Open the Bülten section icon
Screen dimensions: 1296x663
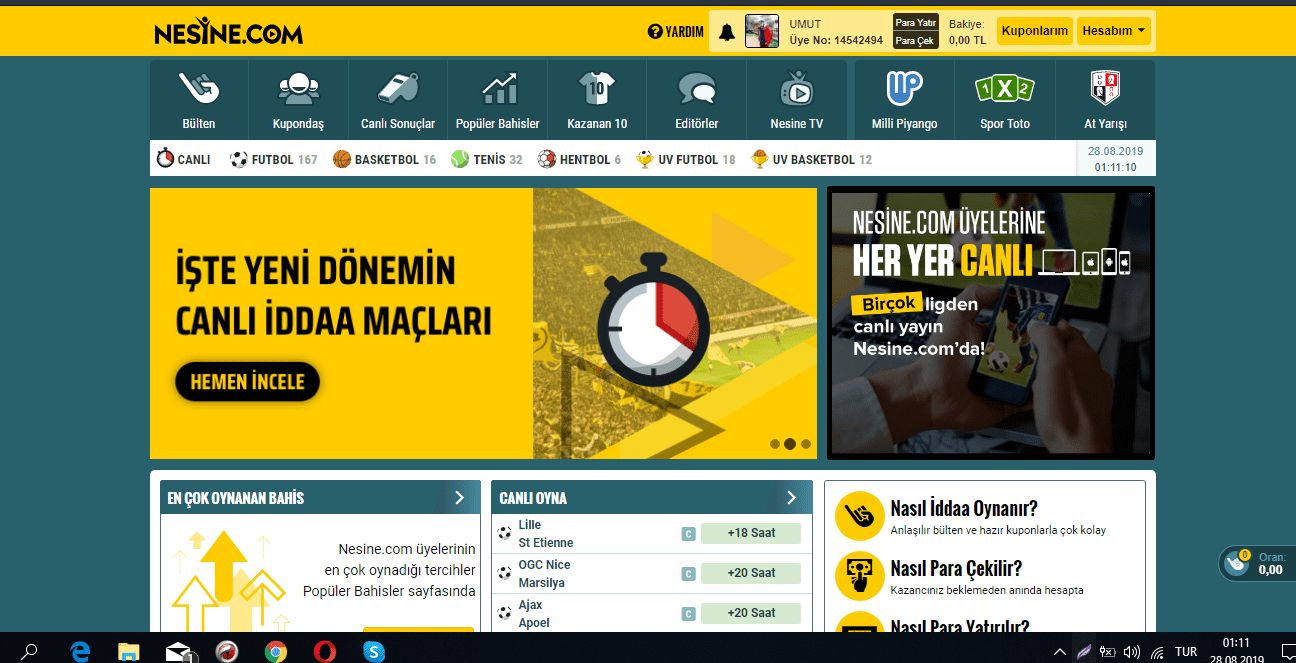pyautogui.click(x=198, y=88)
